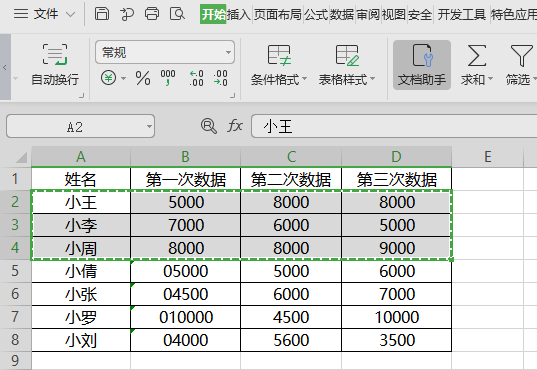
Task: Toggle 自动换行 wrap text
Action: (x=55, y=64)
